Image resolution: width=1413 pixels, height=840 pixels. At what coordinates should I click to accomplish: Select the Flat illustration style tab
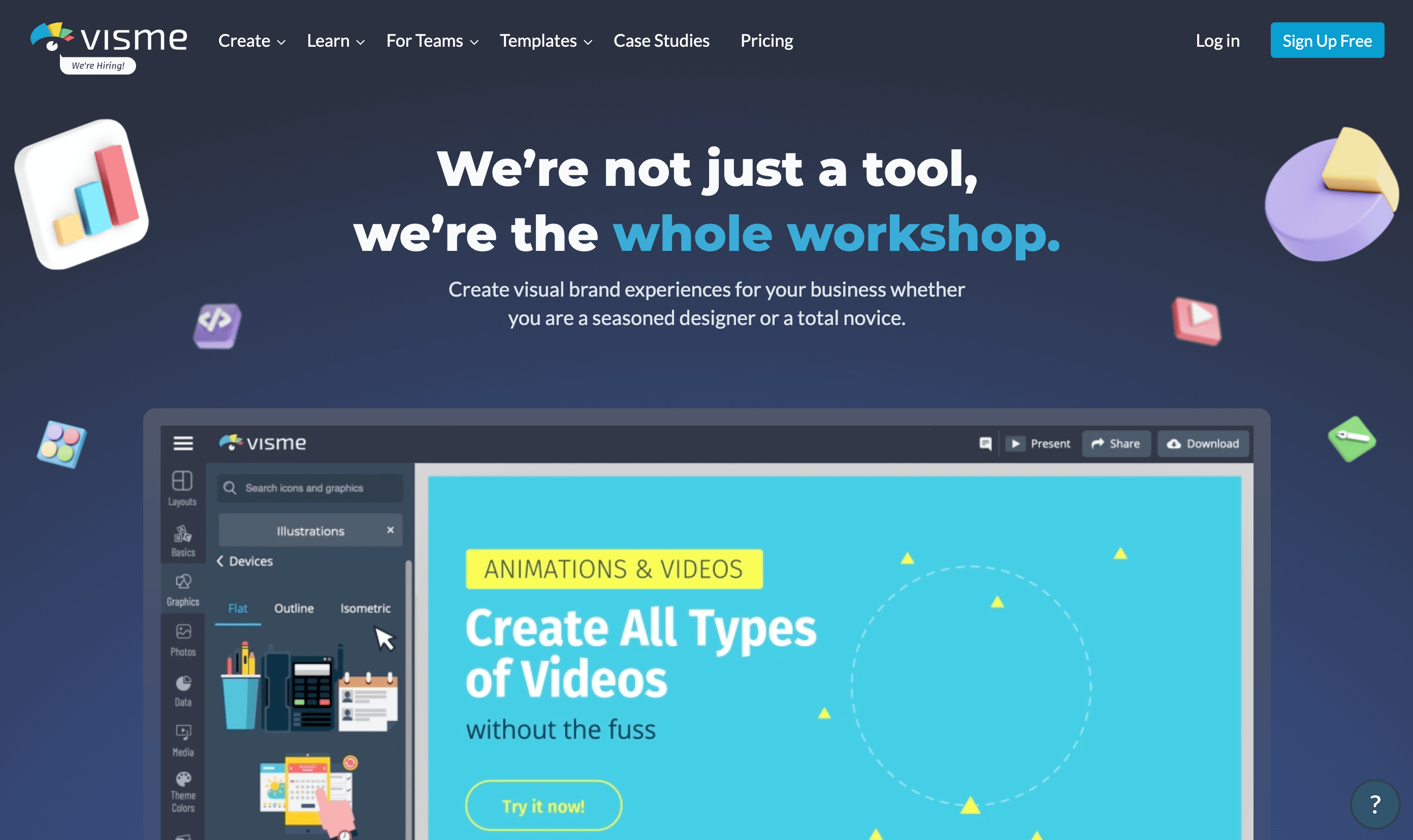(237, 608)
